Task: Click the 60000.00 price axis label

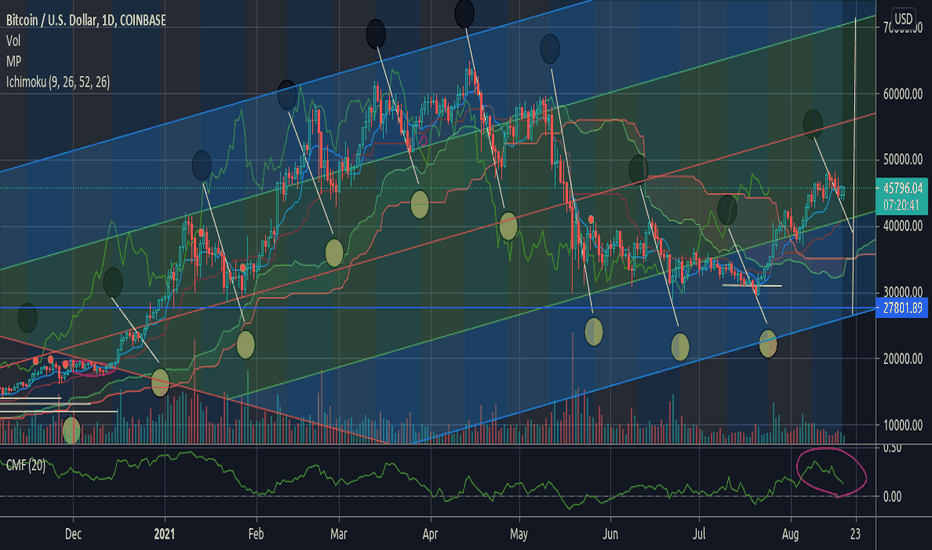Action: click(x=902, y=94)
